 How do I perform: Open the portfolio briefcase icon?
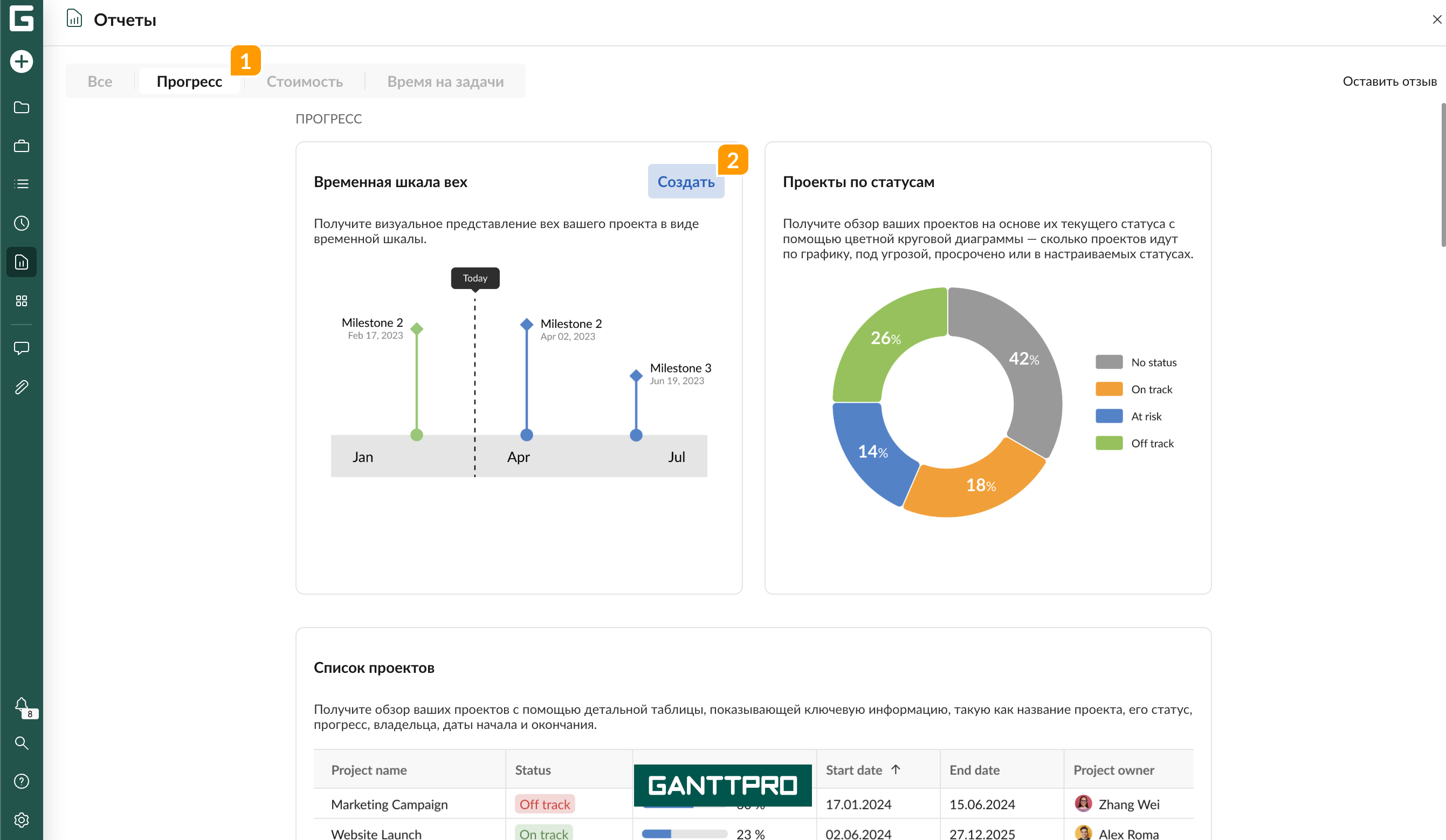[x=21, y=146]
